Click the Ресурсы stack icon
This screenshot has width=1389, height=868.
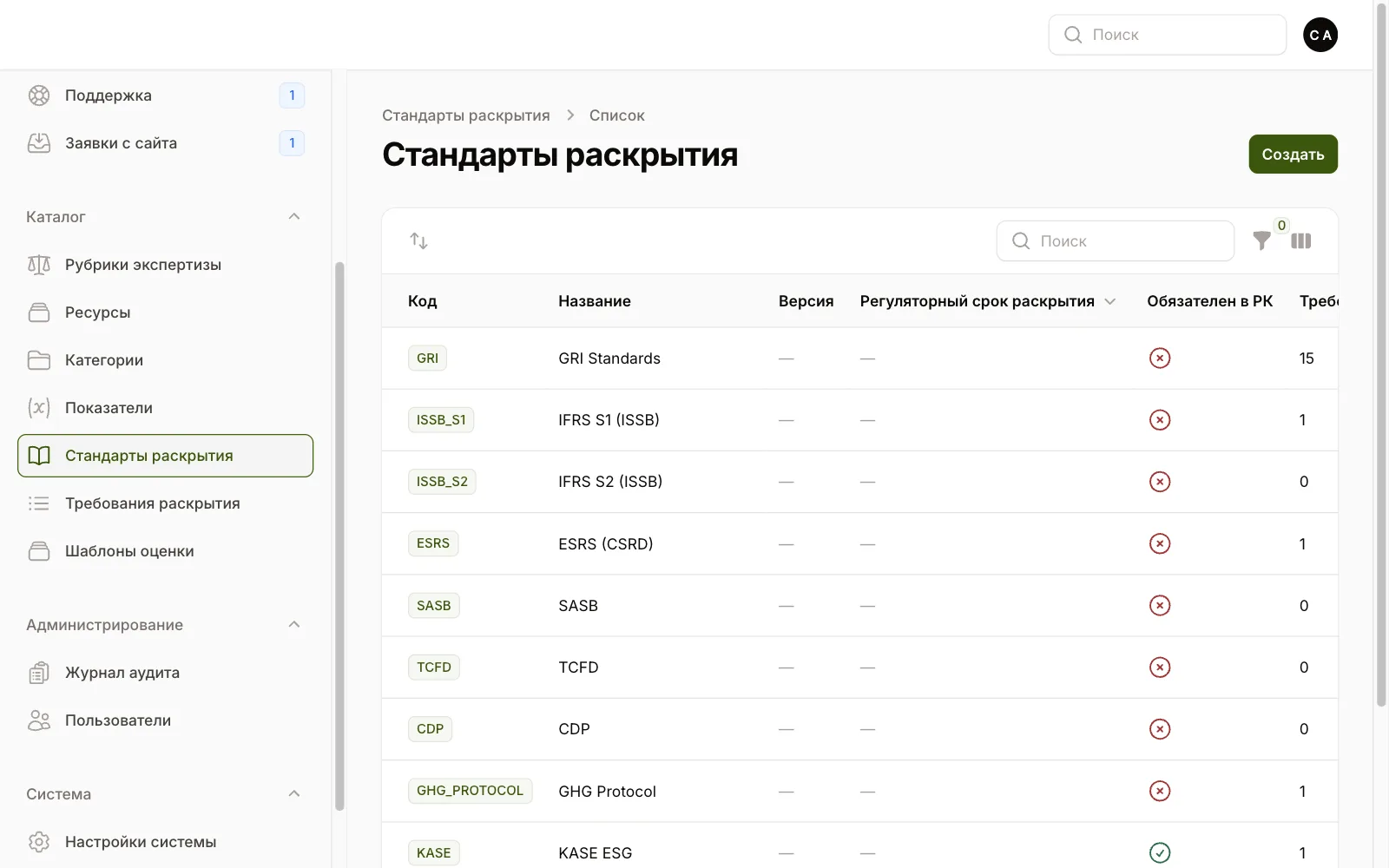pyautogui.click(x=39, y=312)
